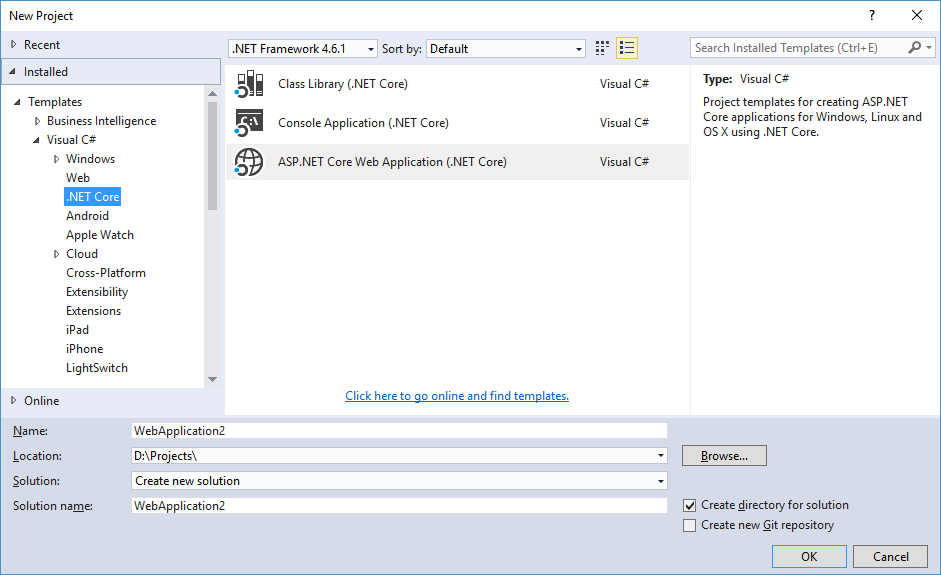
Task: Enable Create new Git repository checkbox
Action: coord(690,525)
